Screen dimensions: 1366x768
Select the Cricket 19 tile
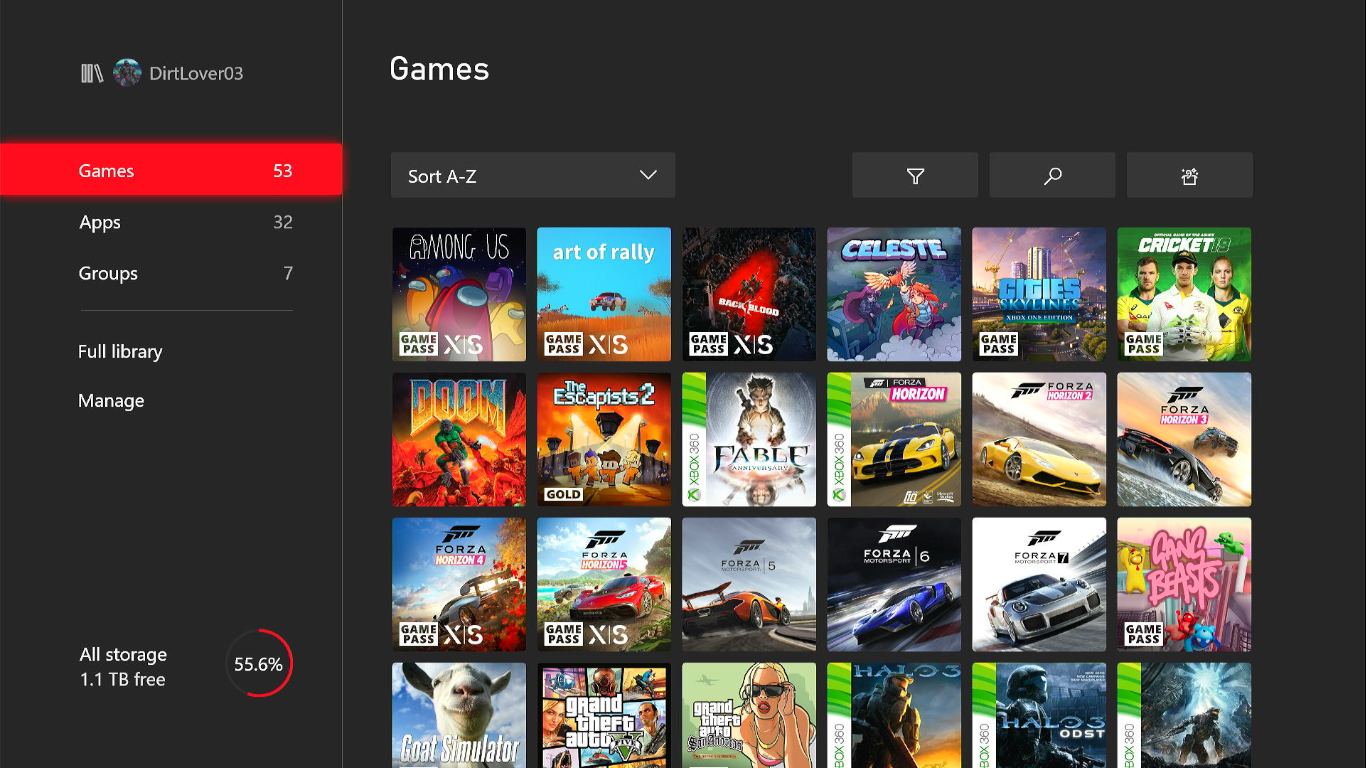tap(1184, 294)
